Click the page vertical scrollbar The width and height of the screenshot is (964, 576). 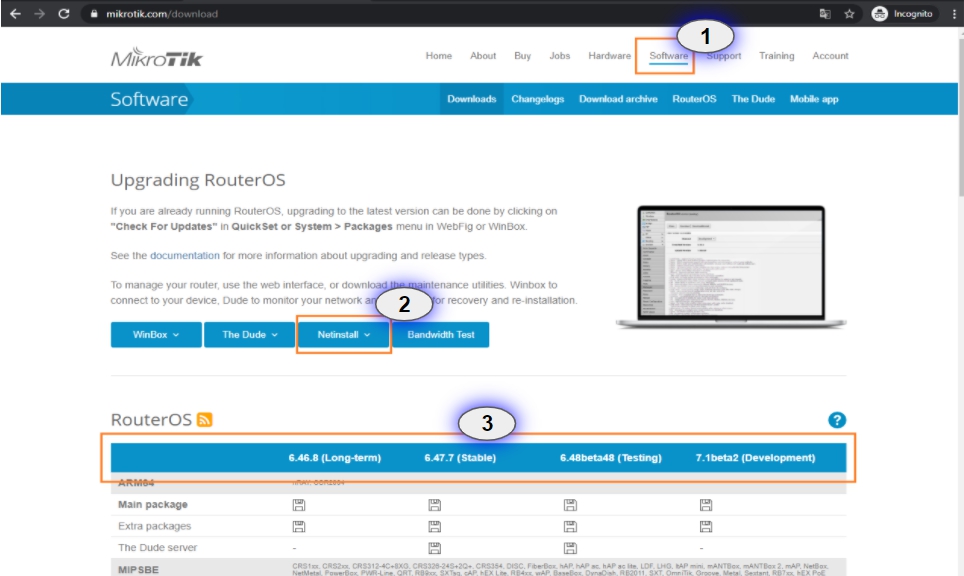[x=960, y=117]
